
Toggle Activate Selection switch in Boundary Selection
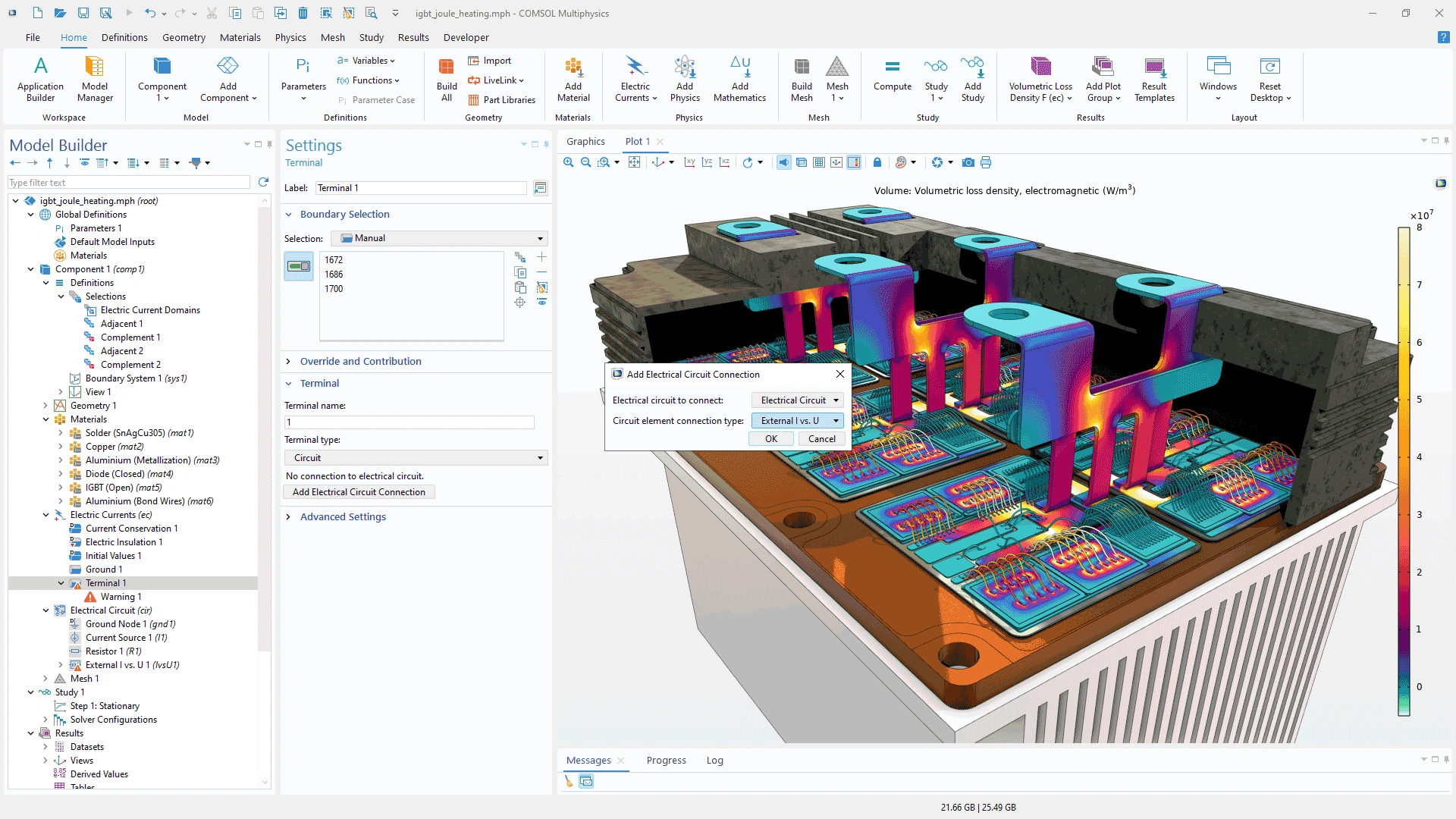[x=299, y=266]
